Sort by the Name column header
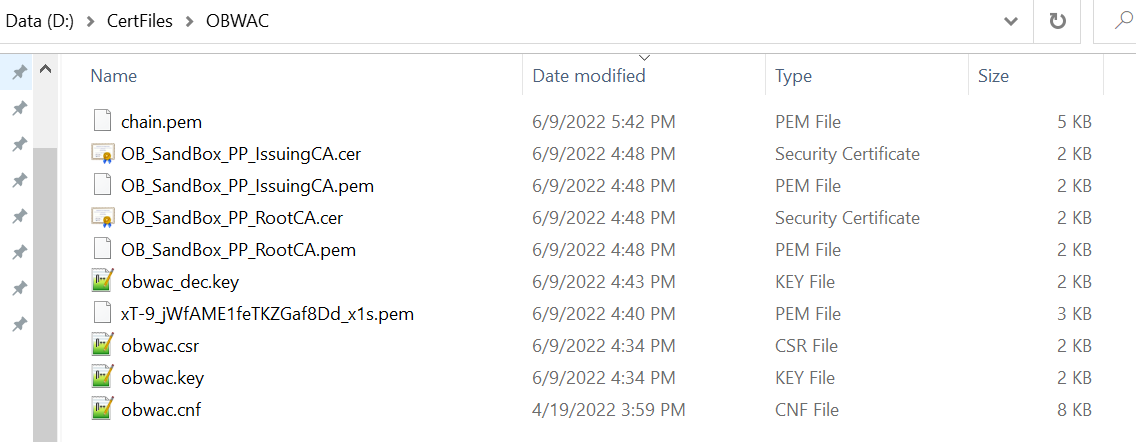The width and height of the screenshot is (1136, 442). click(113, 76)
